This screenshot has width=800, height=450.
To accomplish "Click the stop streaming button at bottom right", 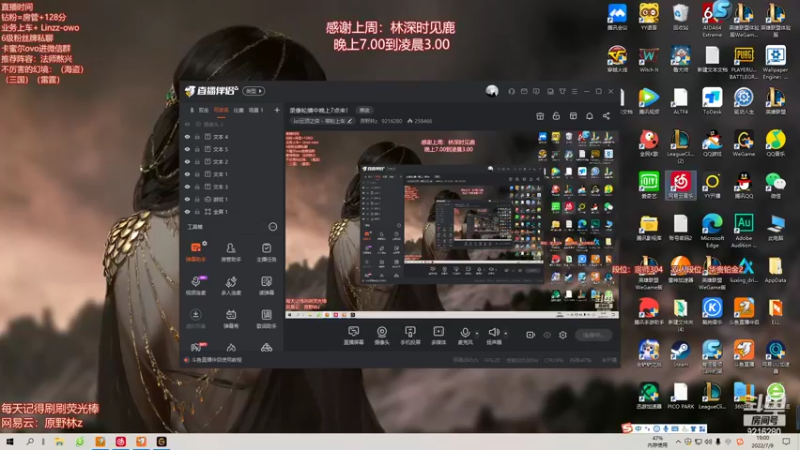I will (x=593, y=335).
